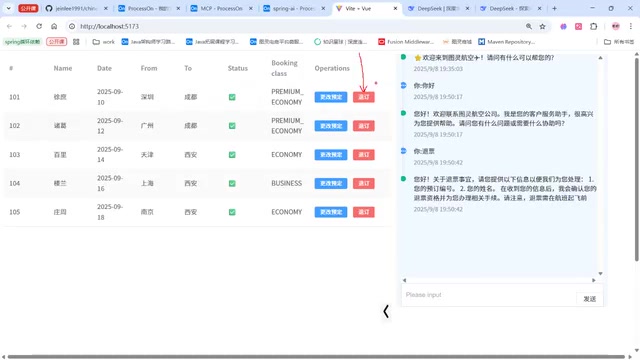Go to the browser home page
Screen dimensions: 640x360
[x=54, y=26]
